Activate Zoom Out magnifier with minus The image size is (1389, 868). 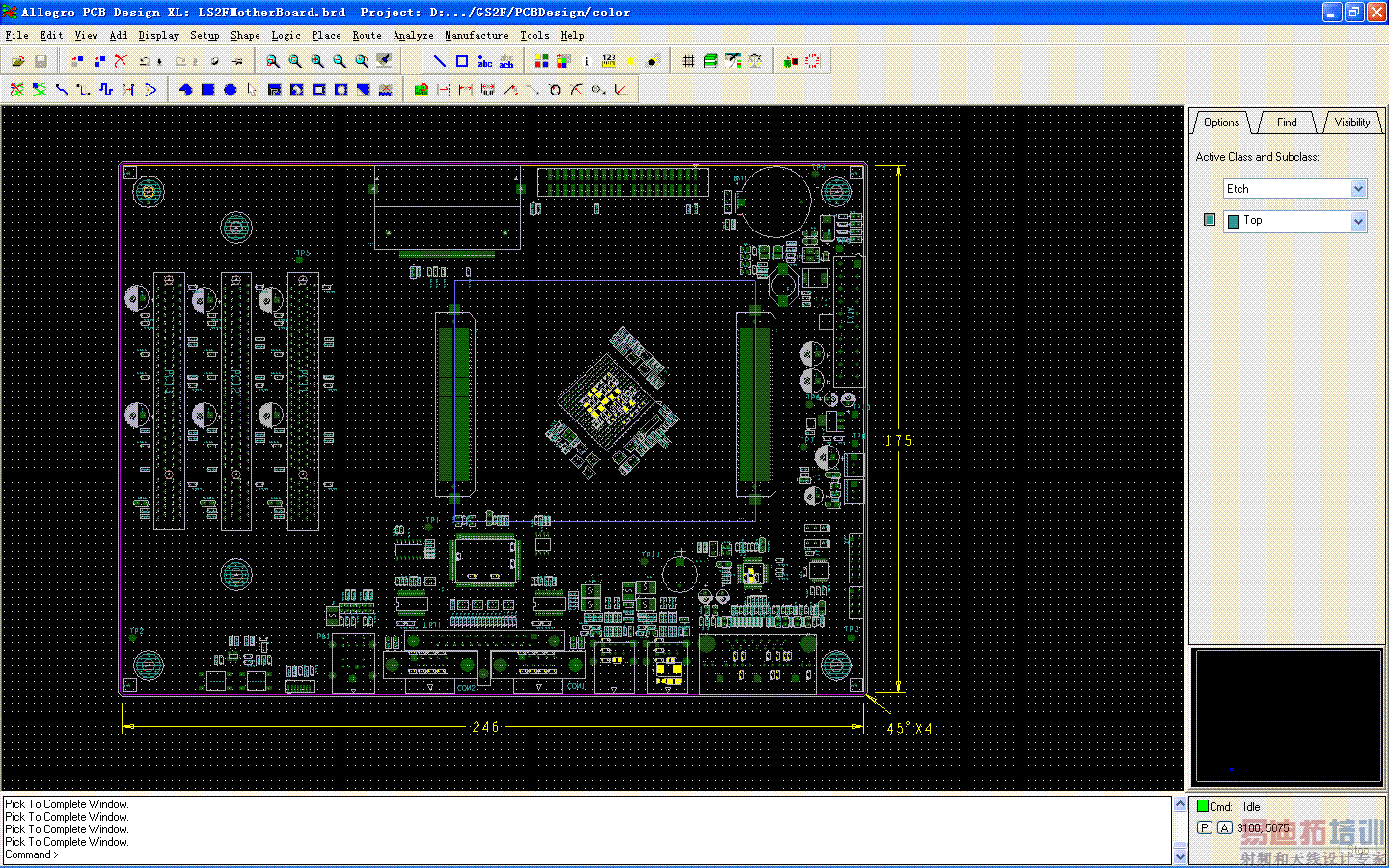coord(340,61)
